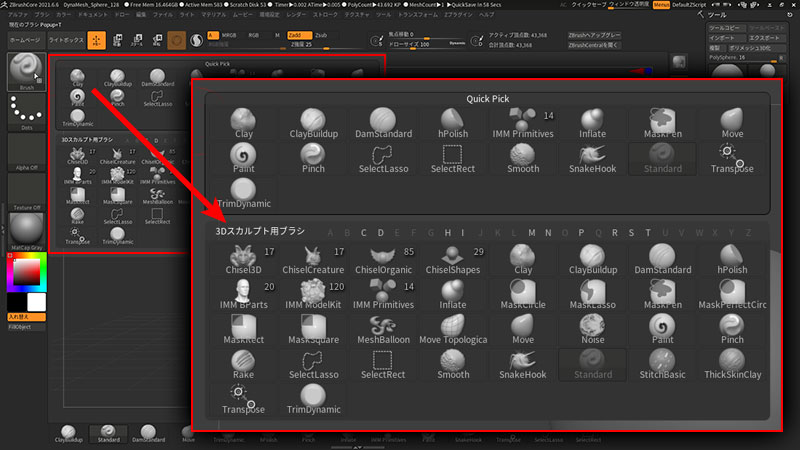Screen dimensions: 800x450
Task: Select ChiselCreature brush in the enlarged brush list
Action: [x=313, y=260]
